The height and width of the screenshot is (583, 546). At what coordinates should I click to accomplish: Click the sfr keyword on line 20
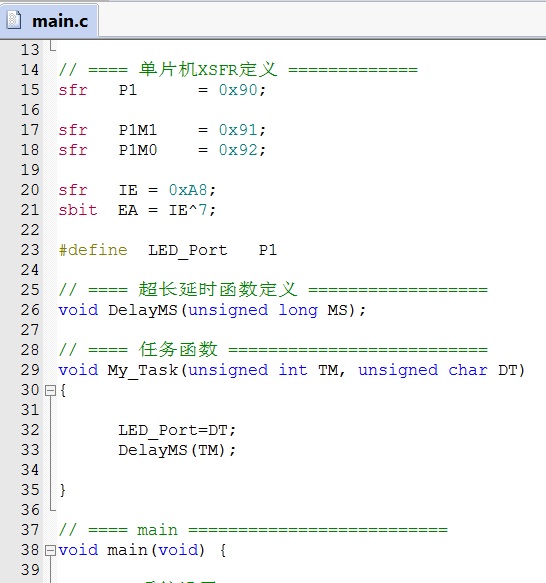73,190
